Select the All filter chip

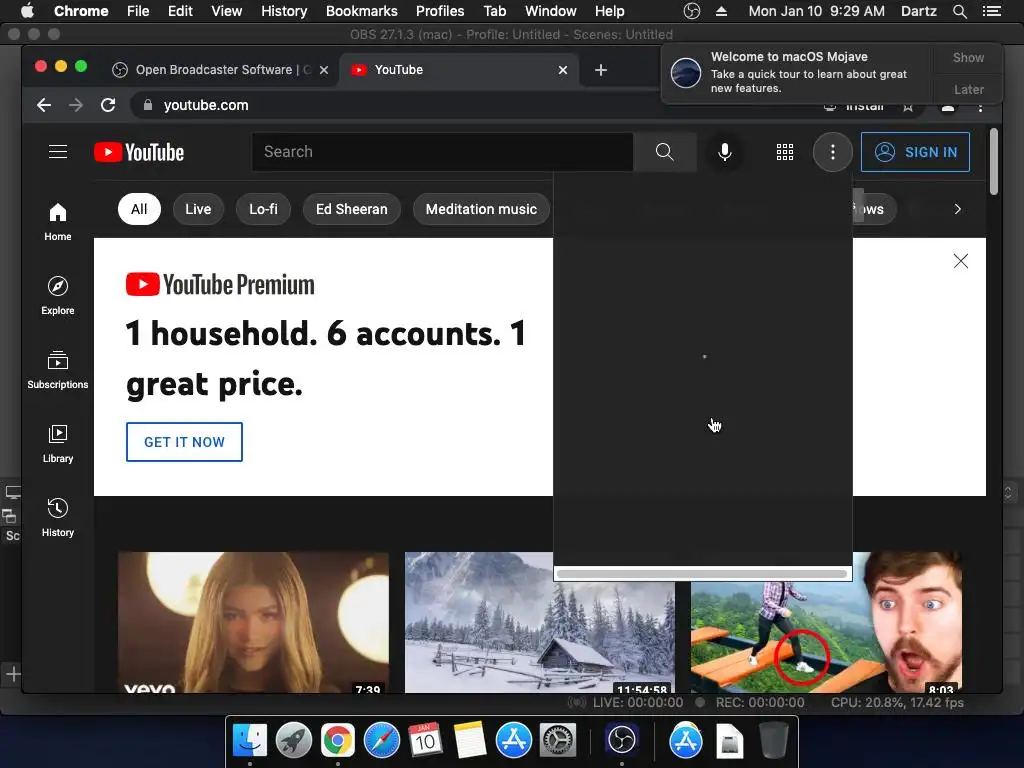click(x=139, y=209)
